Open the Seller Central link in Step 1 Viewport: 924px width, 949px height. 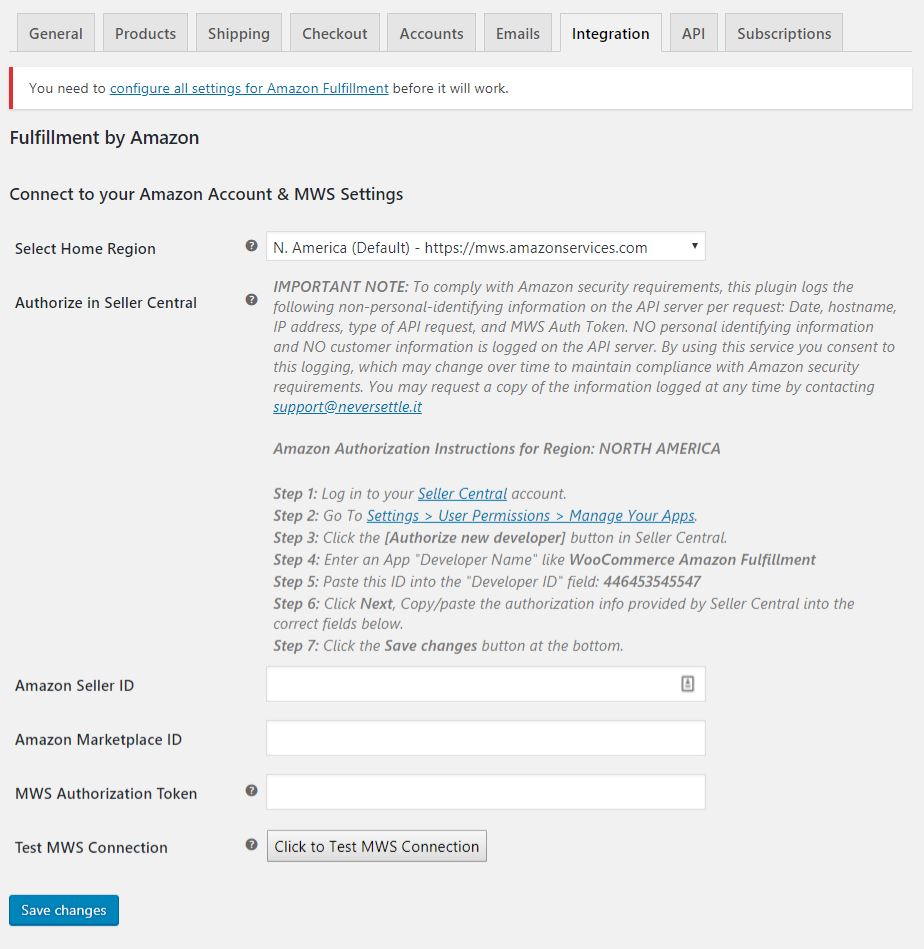pos(462,492)
